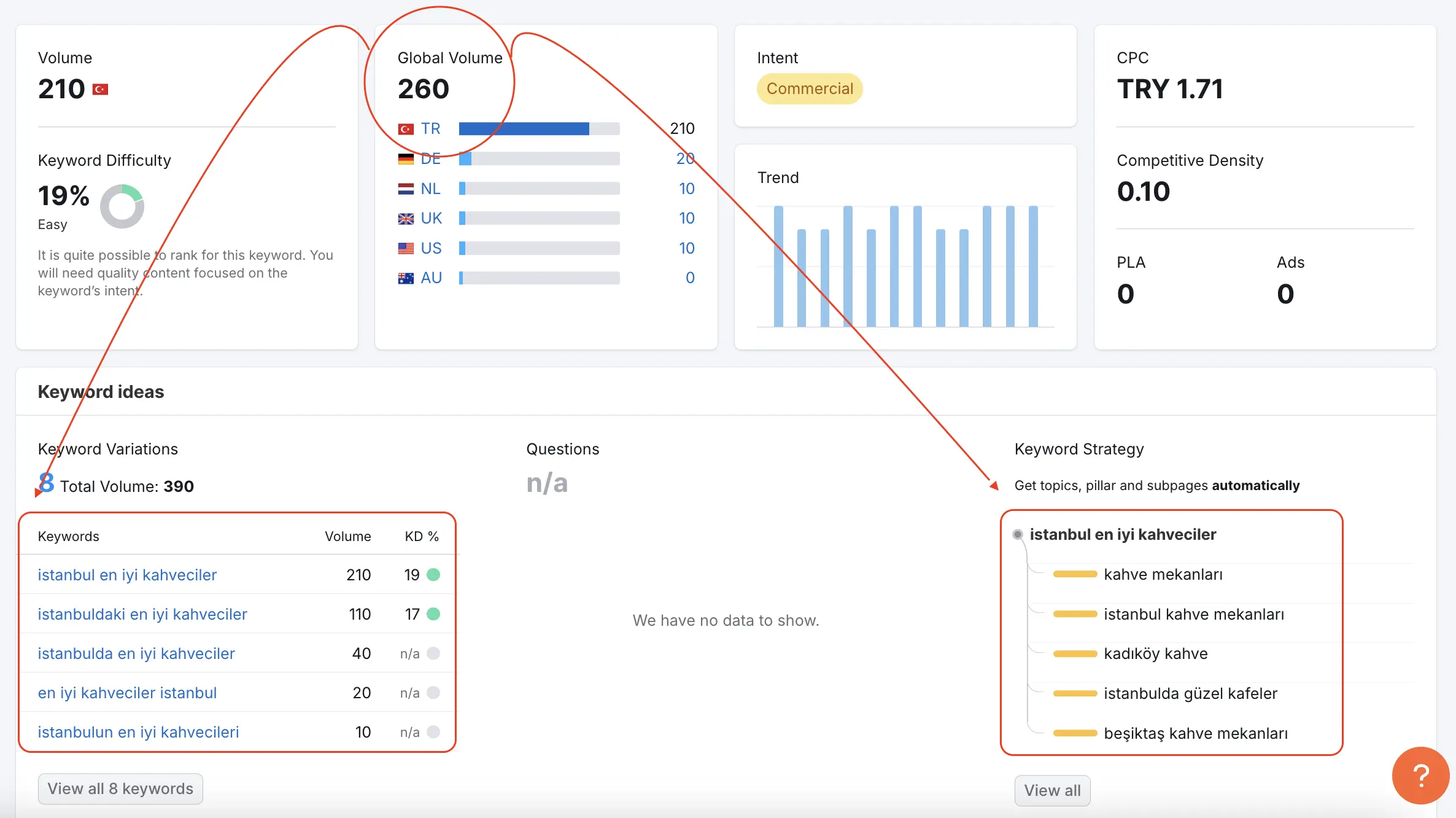The image size is (1456, 818).
Task: Click green KD dot for istanbul en iyi kahveciler
Action: tap(433, 575)
